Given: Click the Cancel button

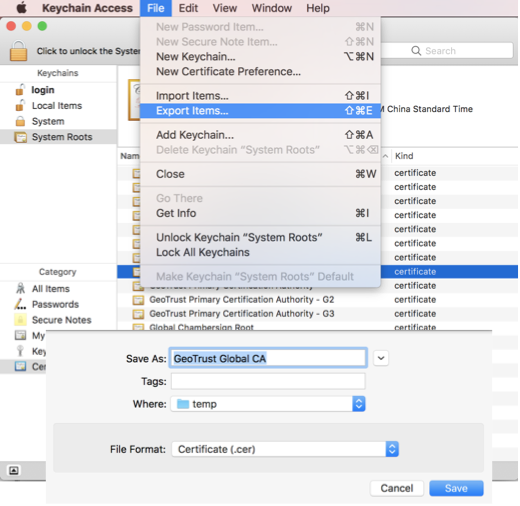Looking at the screenshot, I should tap(397, 488).
